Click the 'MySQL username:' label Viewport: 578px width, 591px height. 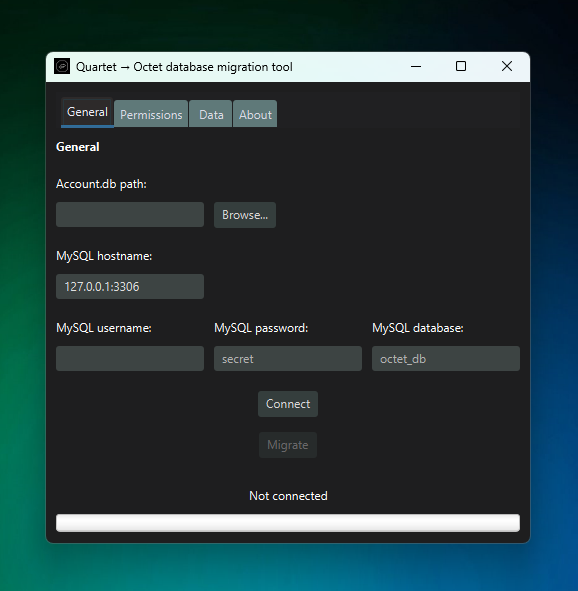(104, 328)
